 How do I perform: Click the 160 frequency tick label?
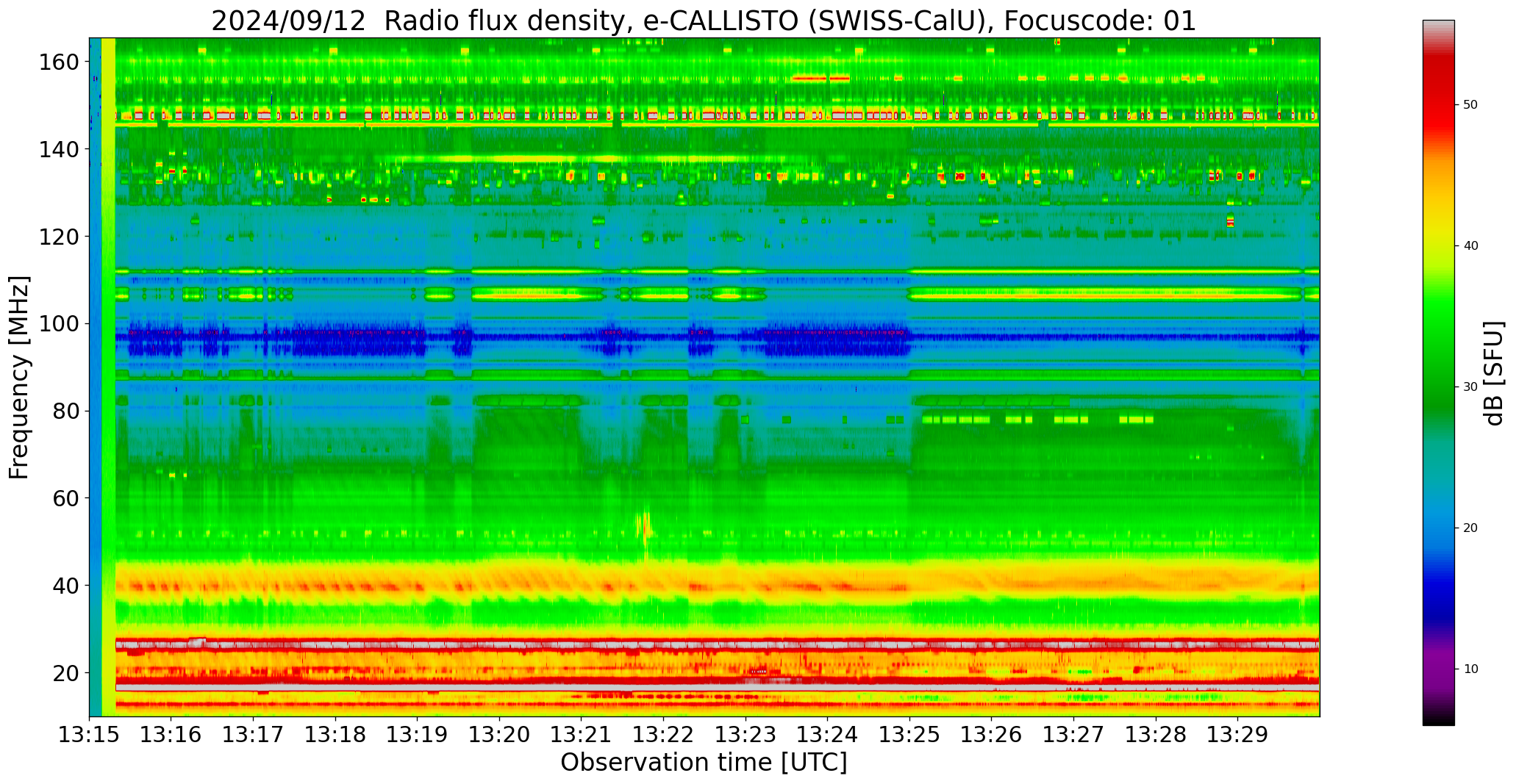click(59, 62)
